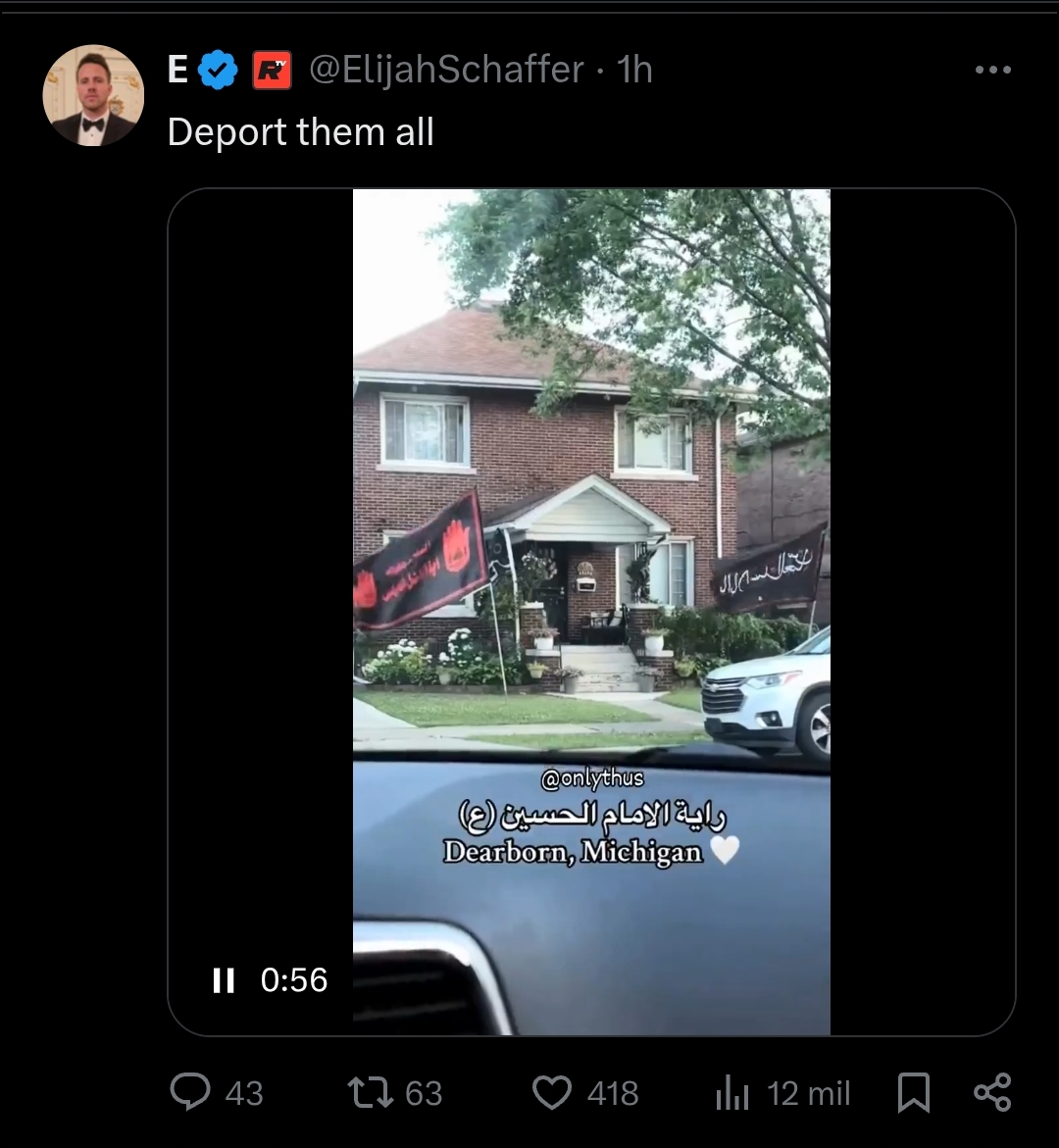View post analytics showing 12 mil
This screenshot has width=1059, height=1148.
(731, 1093)
